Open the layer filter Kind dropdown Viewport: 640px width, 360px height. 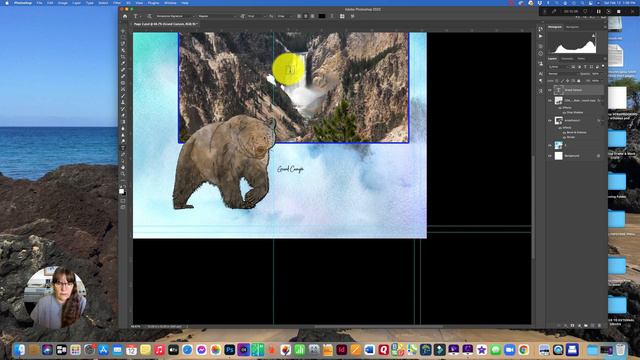point(558,67)
